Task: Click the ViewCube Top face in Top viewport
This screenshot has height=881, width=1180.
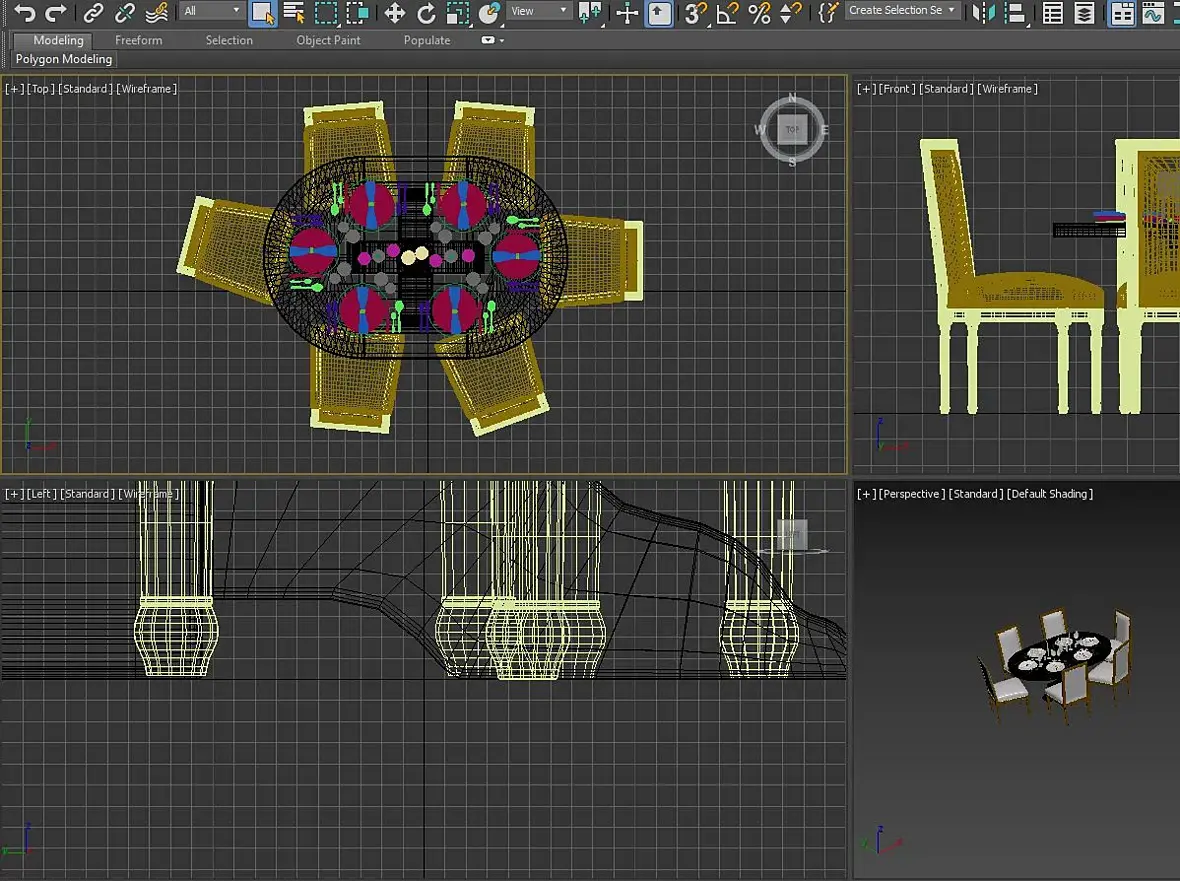Action: coord(792,129)
